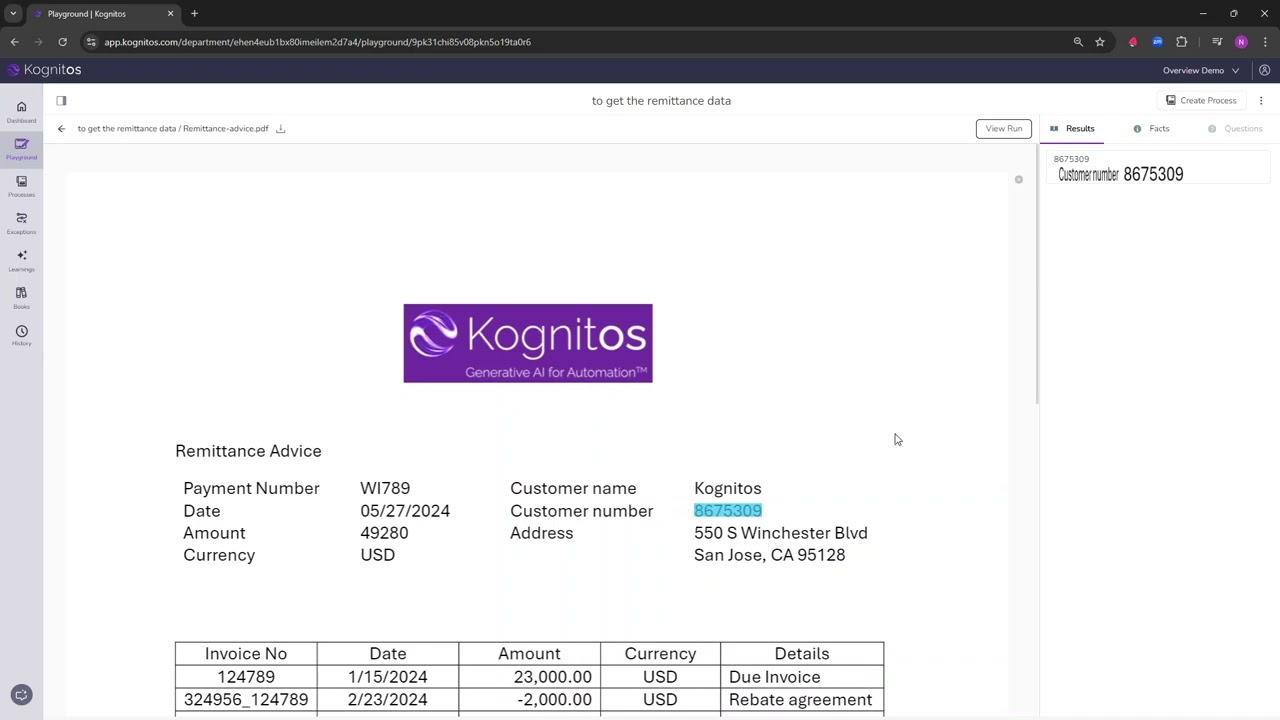The width and height of the screenshot is (1280, 720).
Task: Switch to the Results tab
Action: 1072,128
